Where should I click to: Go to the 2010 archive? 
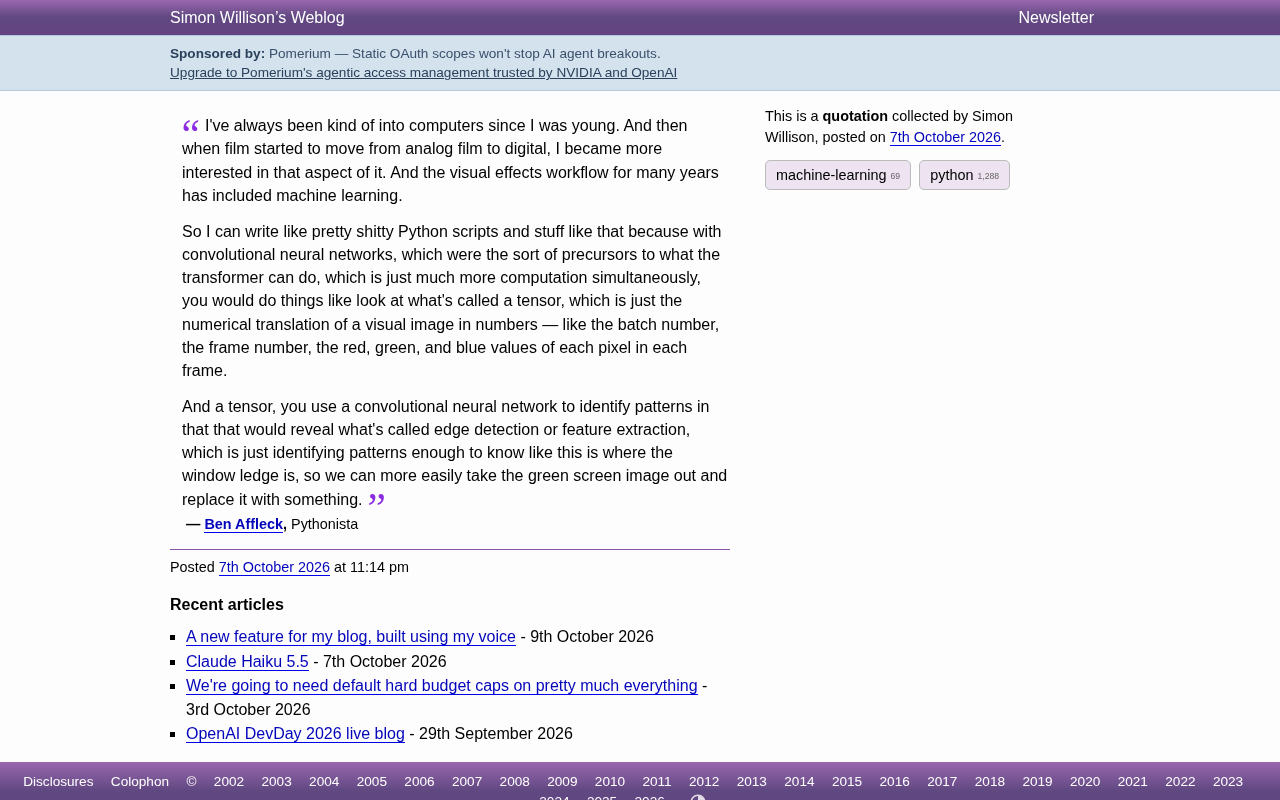[610, 781]
